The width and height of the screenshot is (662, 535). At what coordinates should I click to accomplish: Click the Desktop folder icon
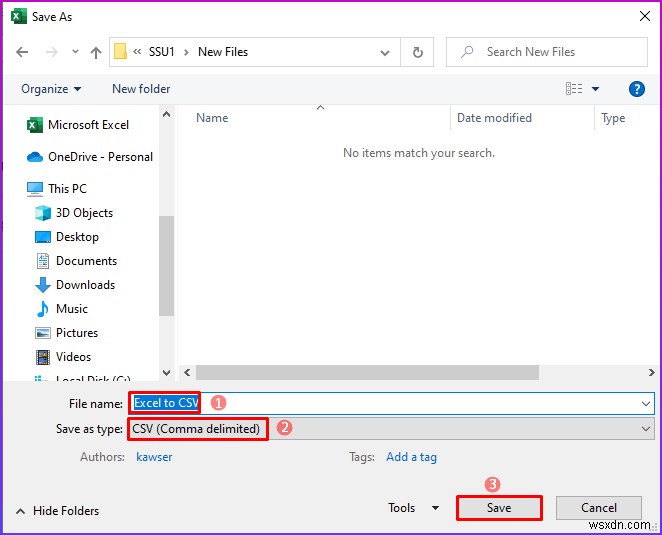(43, 237)
